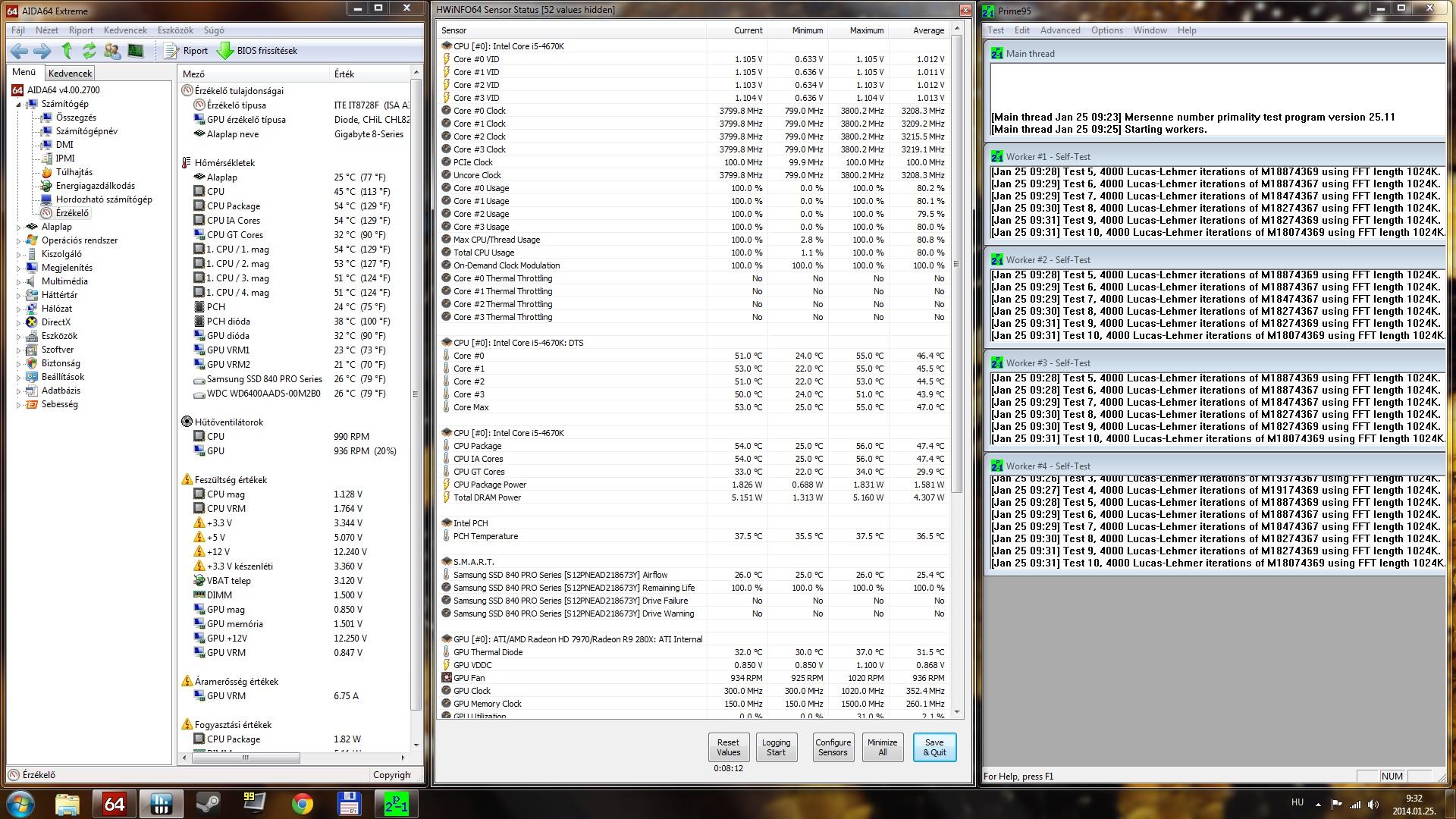1456x819 pixels.
Task: Select Túlhajtás in the AIDA64 tree
Action: point(74,172)
